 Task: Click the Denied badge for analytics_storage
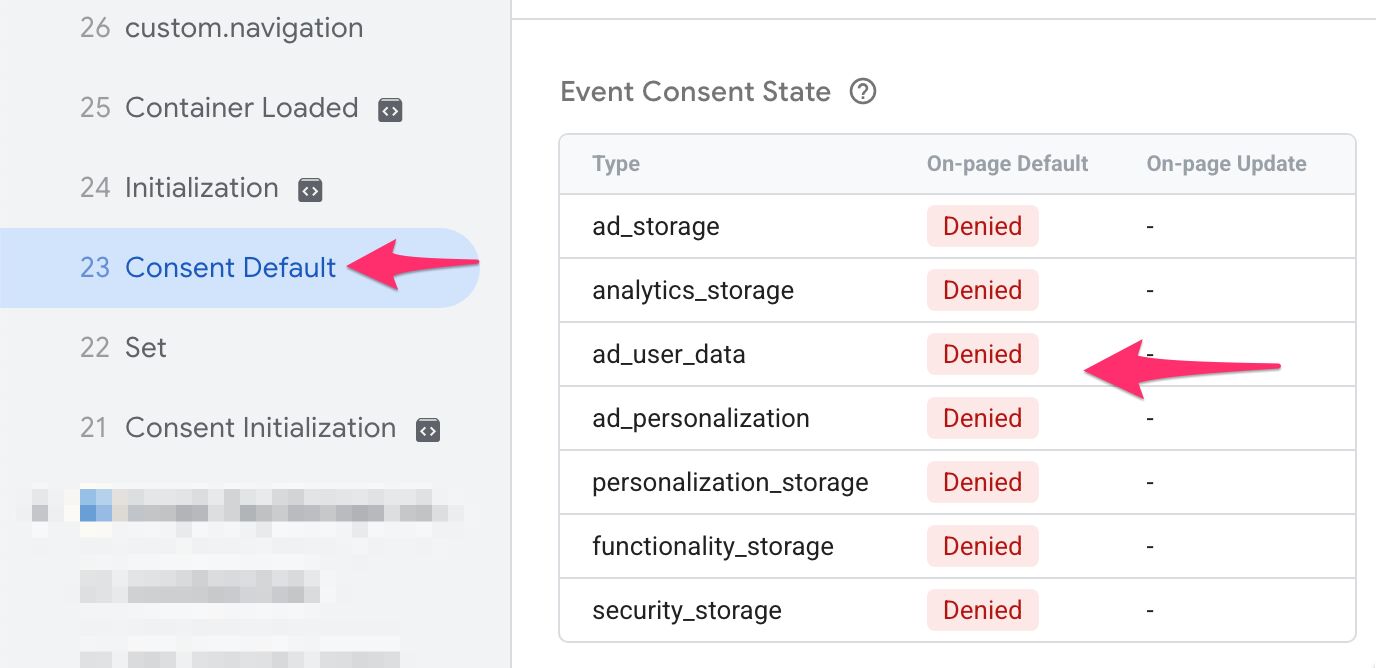click(982, 290)
